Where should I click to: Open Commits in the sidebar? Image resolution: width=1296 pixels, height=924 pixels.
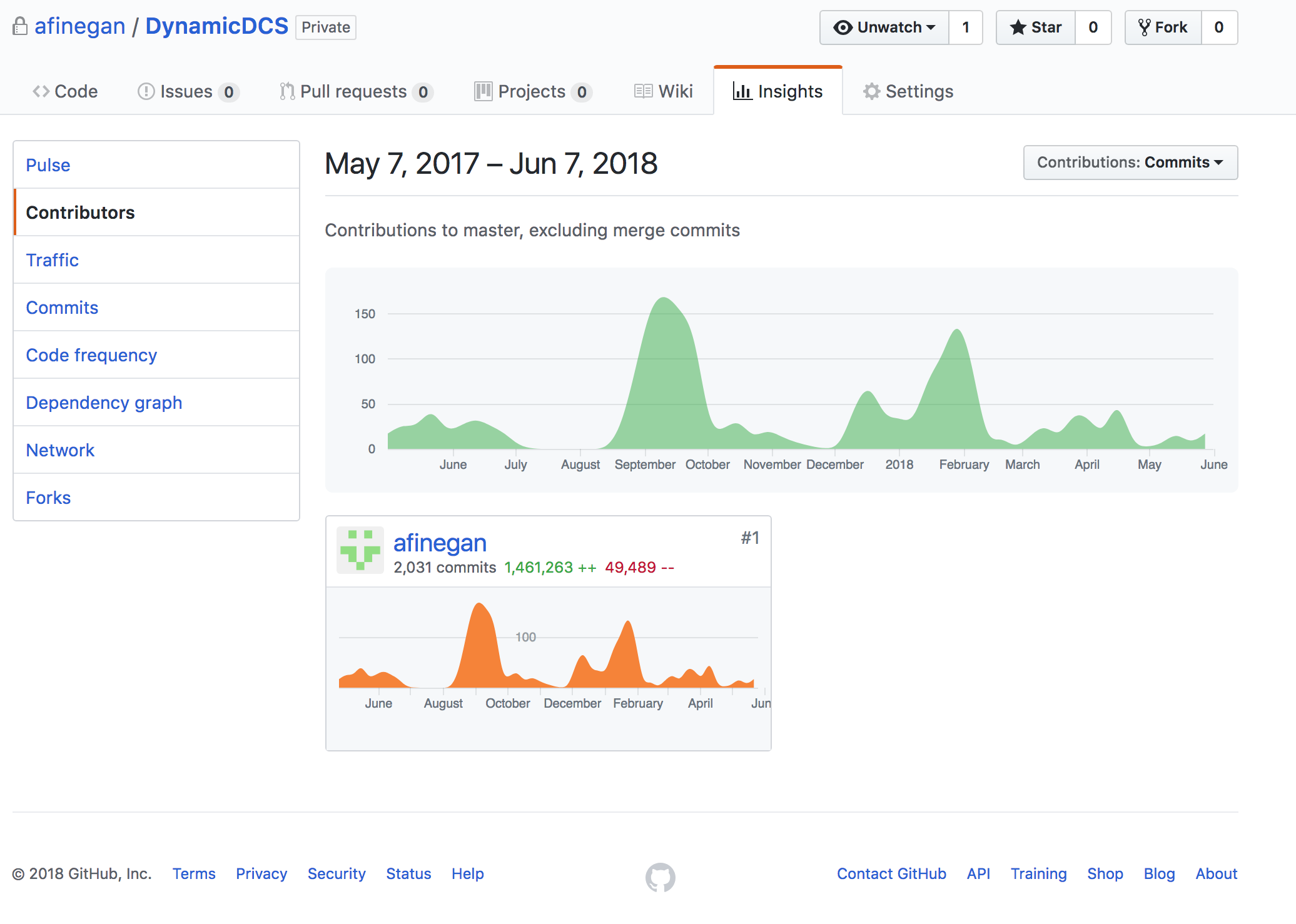click(x=156, y=308)
